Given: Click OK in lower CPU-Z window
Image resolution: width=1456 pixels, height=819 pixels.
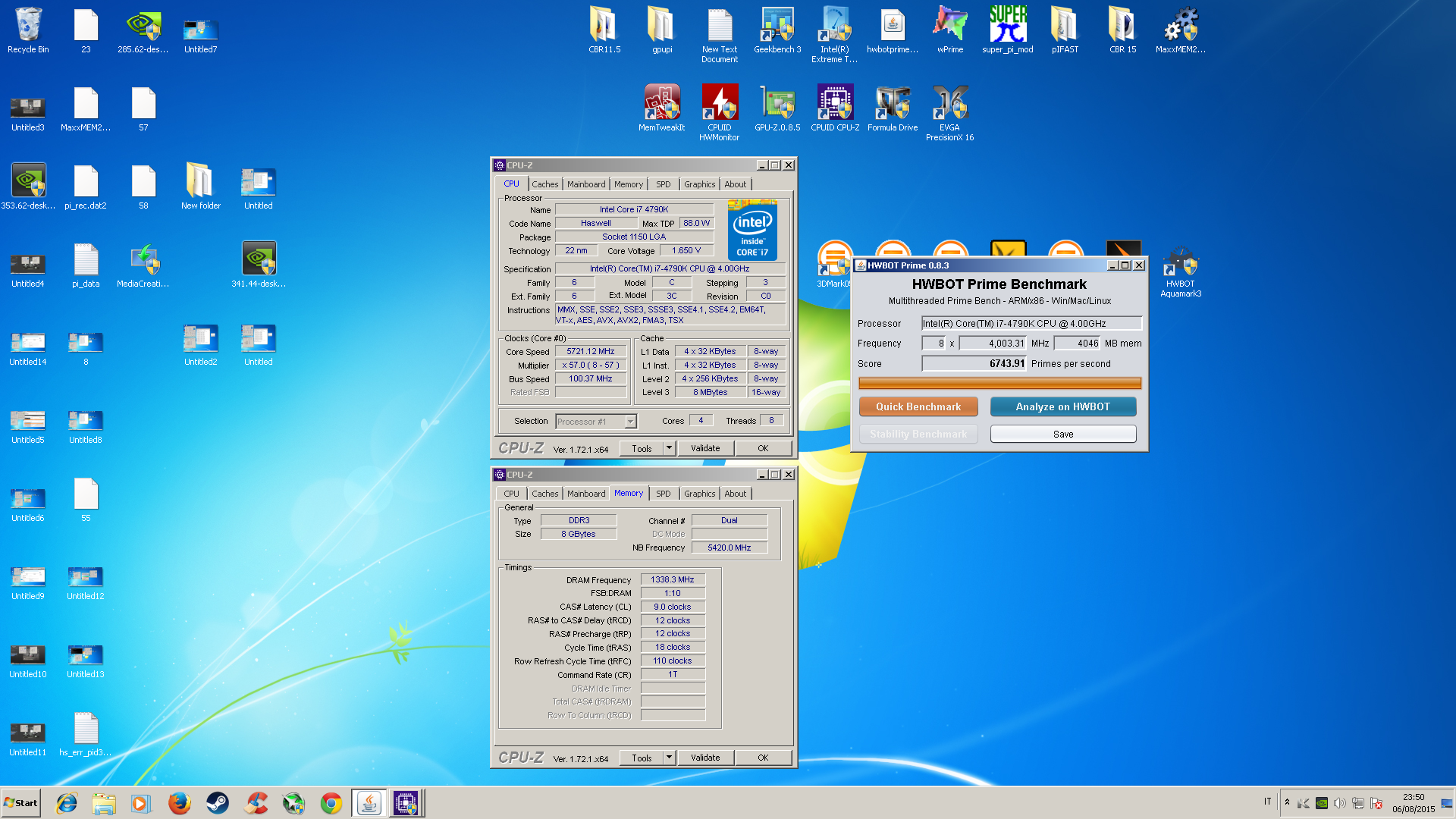Looking at the screenshot, I should tap(763, 758).
